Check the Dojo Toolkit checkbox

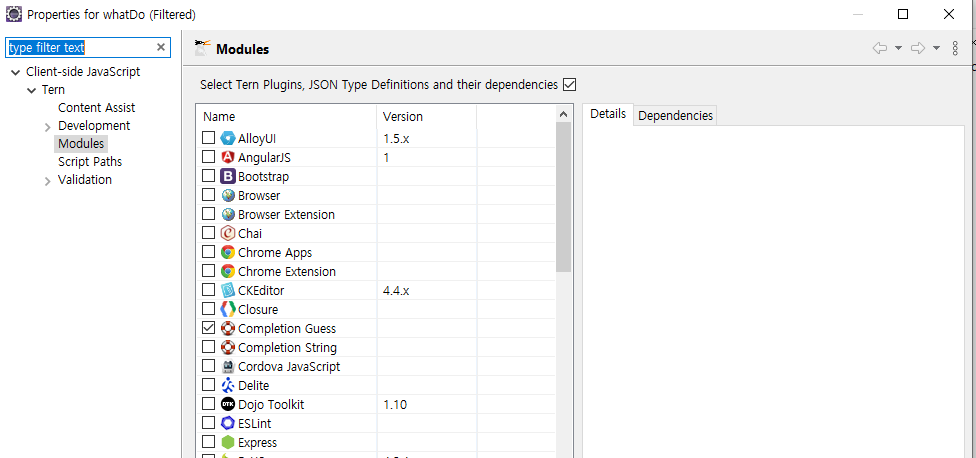(209, 404)
